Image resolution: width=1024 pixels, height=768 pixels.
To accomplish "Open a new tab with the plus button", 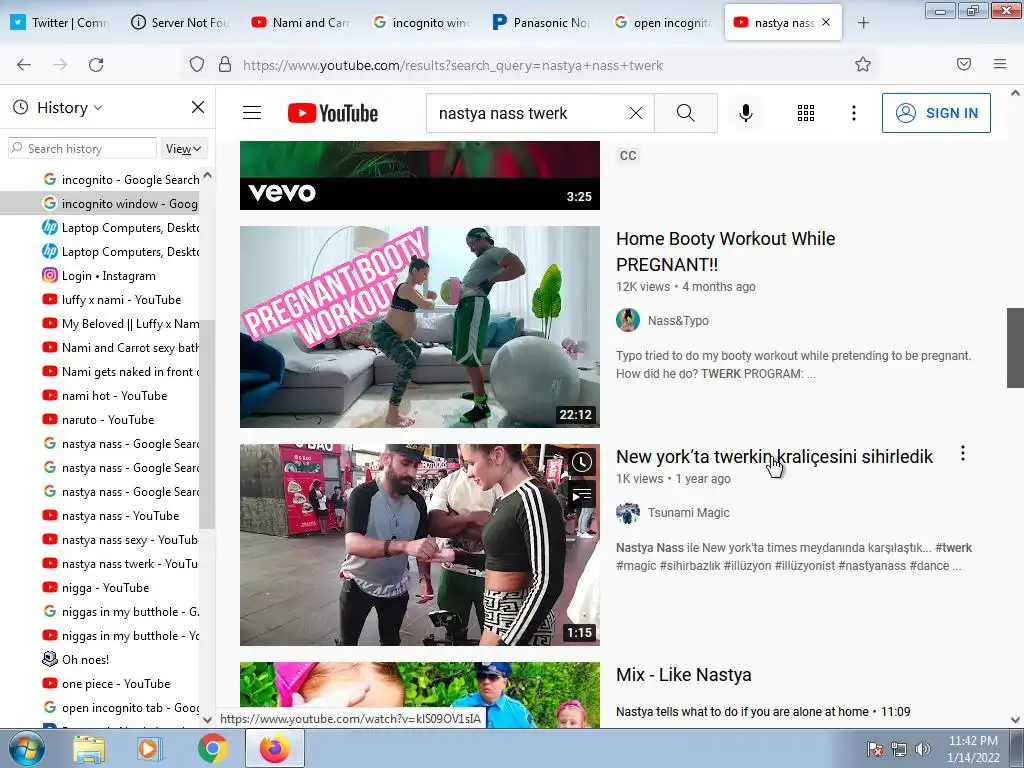I will [863, 23].
